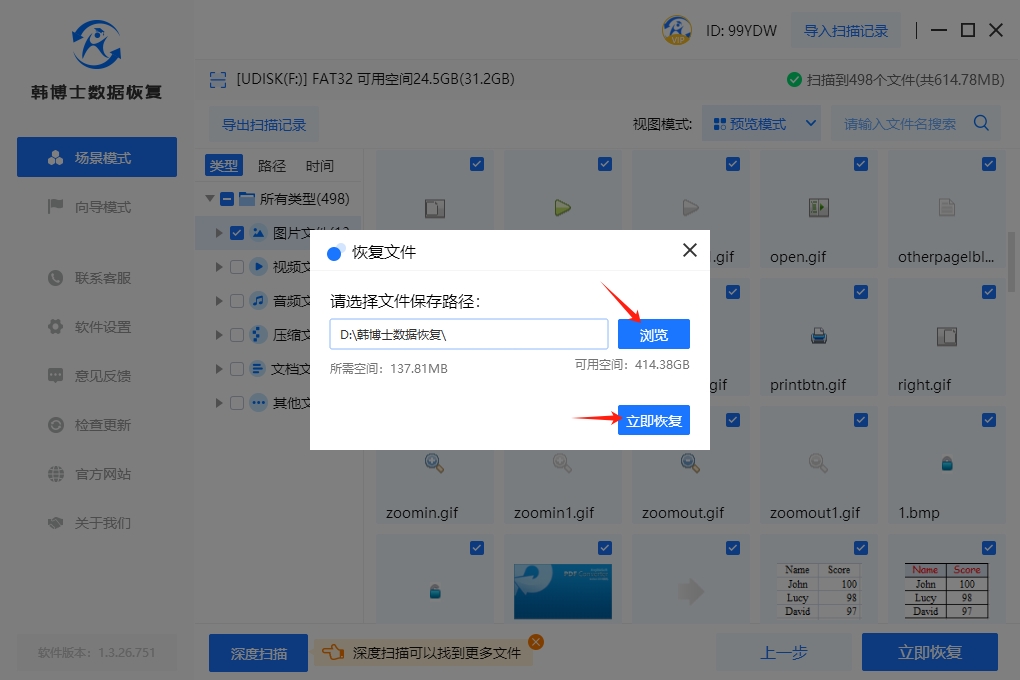This screenshot has width=1020, height=680.
Task: Click the save path input field
Action: [x=468, y=335]
